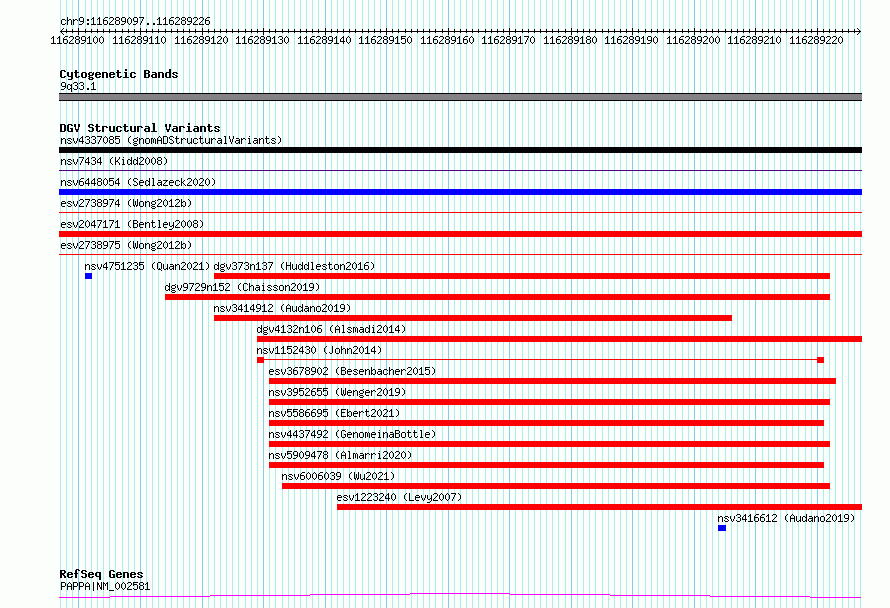Screen dimensions: 890x608
Task: Click the gray 9q33.1 cytogenetic band bar
Action: coord(460,97)
